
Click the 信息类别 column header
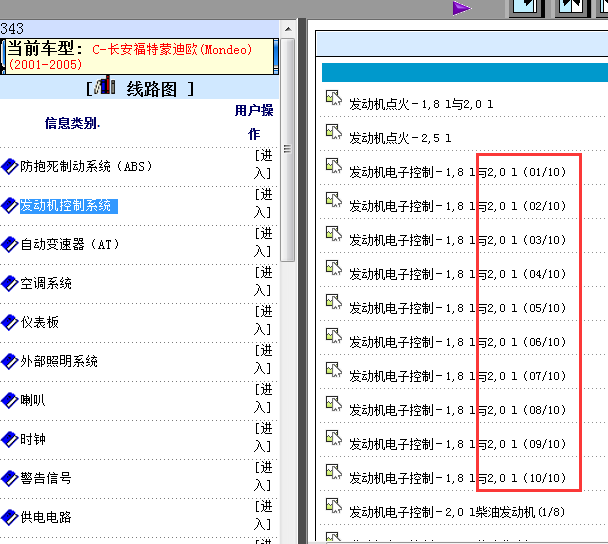(x=72, y=123)
